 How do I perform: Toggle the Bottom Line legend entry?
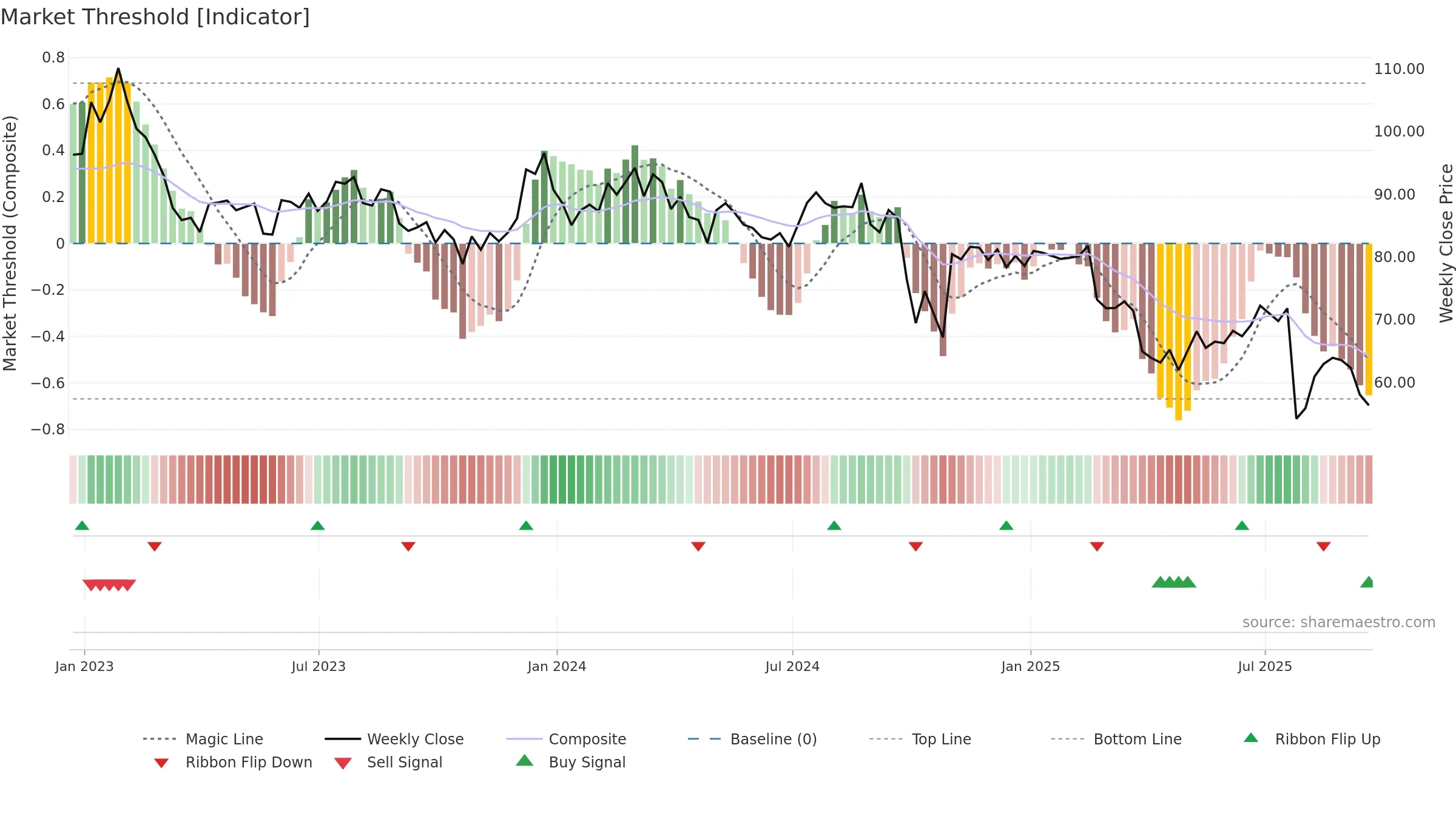tap(1116, 739)
